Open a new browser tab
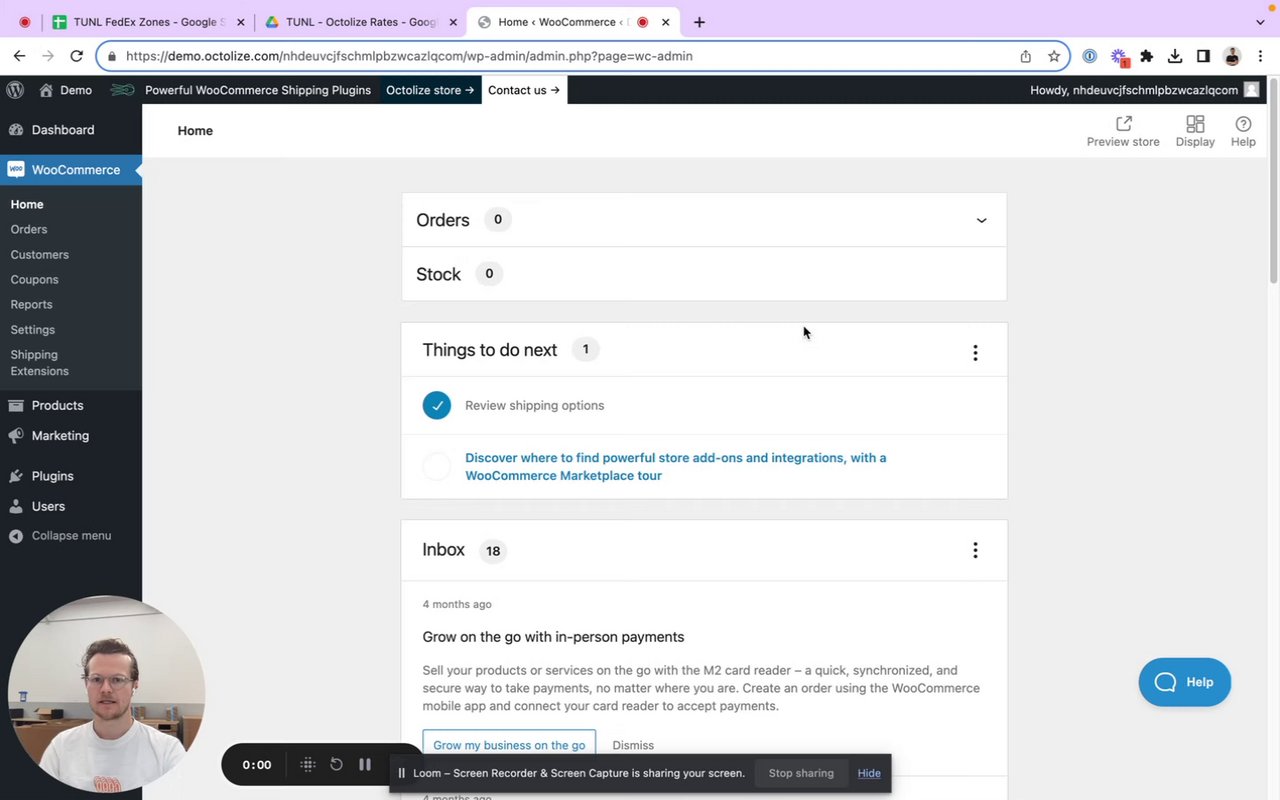The width and height of the screenshot is (1280, 800). pos(699,22)
